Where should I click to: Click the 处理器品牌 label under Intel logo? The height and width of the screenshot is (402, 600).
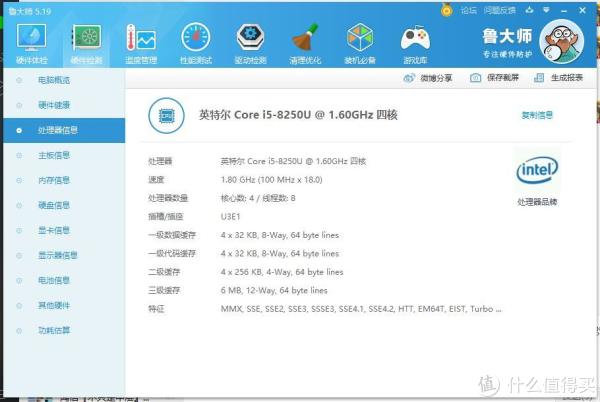coord(537,202)
